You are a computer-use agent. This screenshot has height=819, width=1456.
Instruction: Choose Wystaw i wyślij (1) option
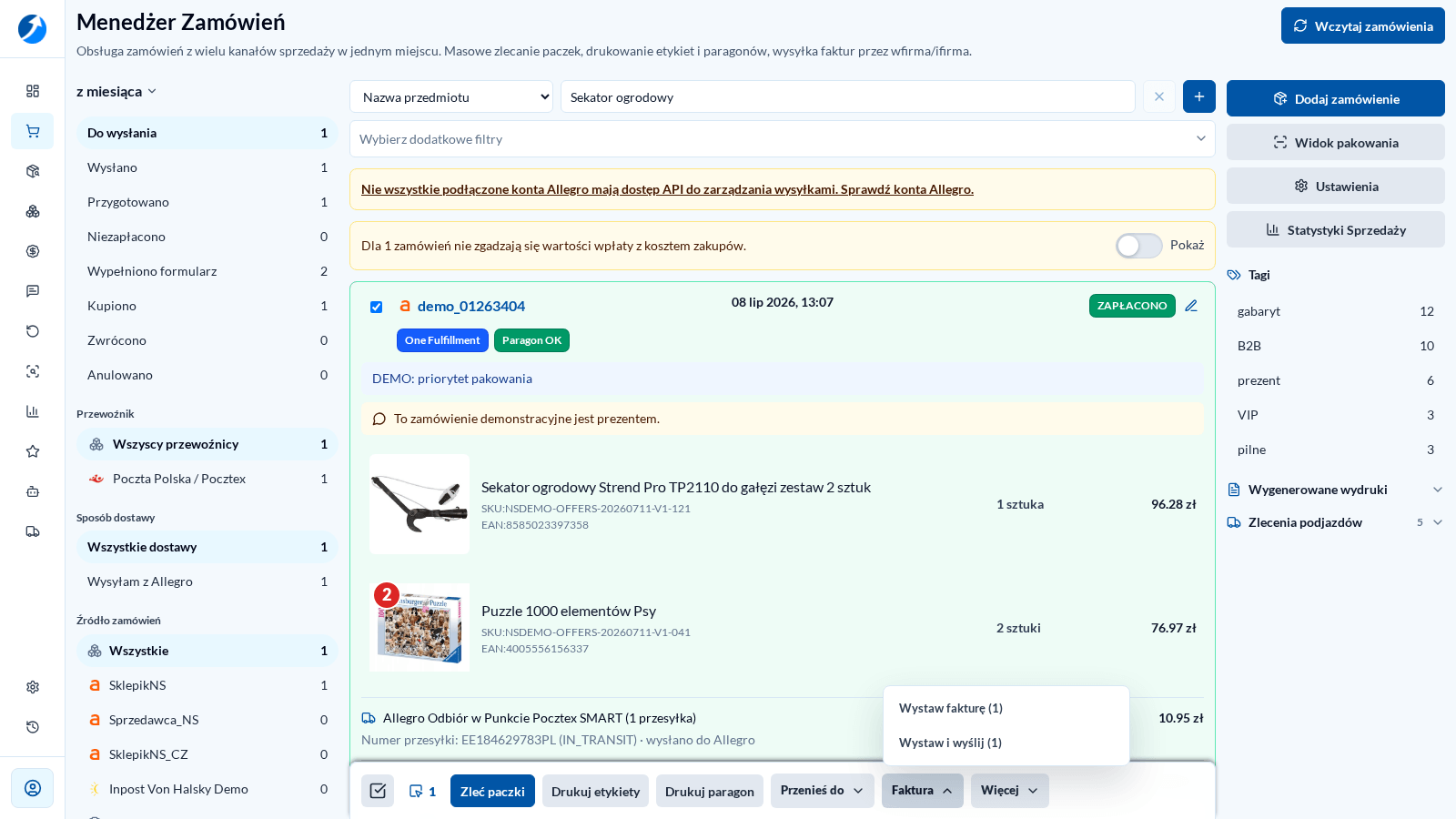click(x=1006, y=743)
